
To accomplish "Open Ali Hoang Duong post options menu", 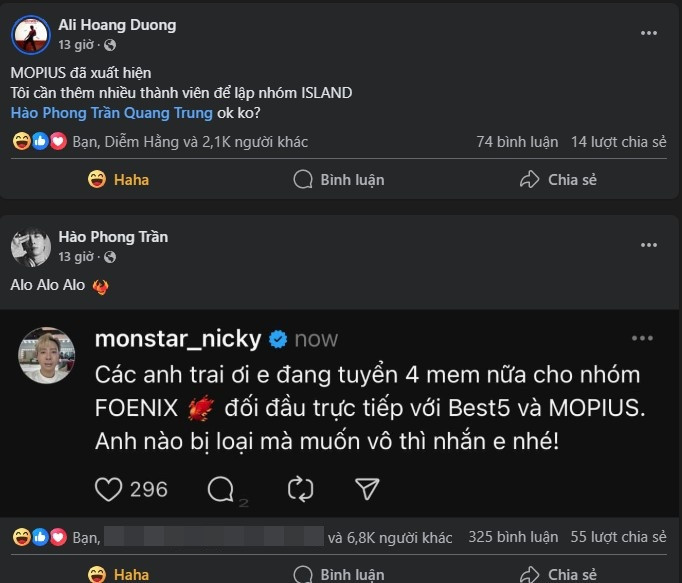I will 649,33.
